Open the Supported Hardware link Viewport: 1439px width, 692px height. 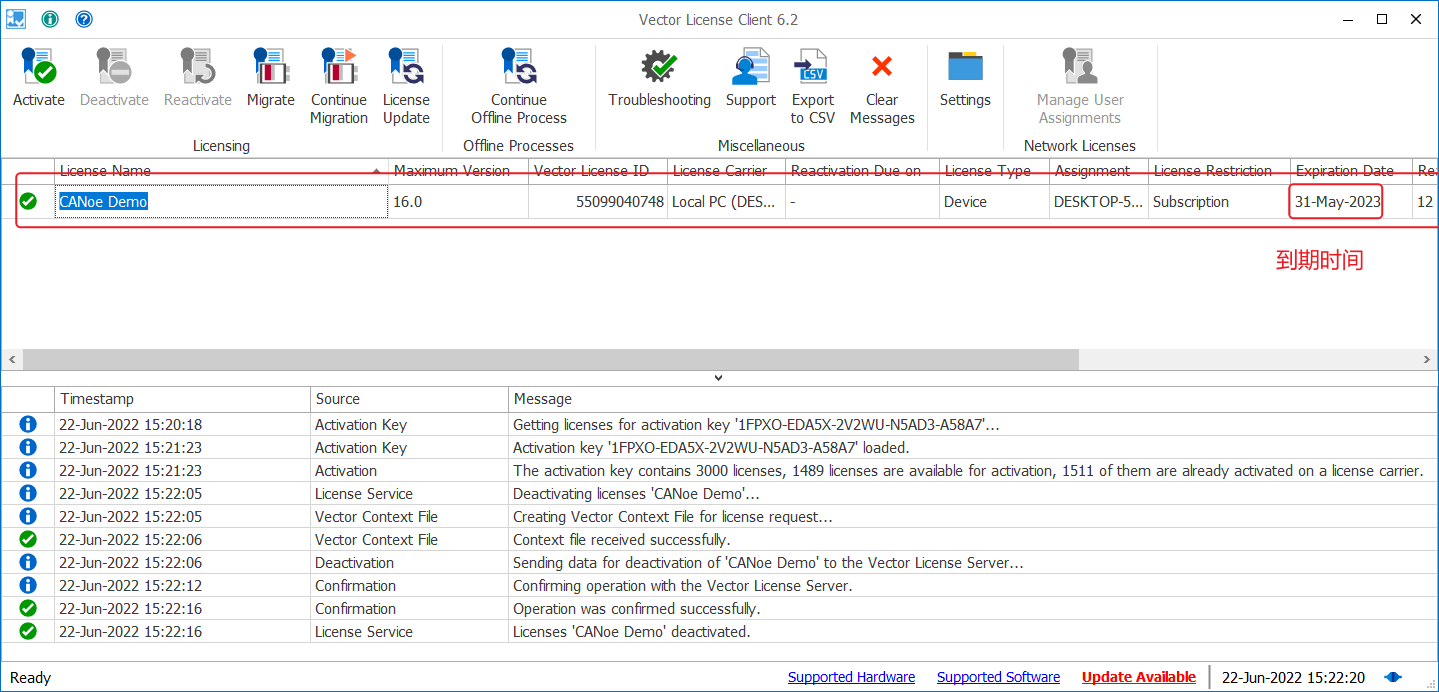click(851, 677)
